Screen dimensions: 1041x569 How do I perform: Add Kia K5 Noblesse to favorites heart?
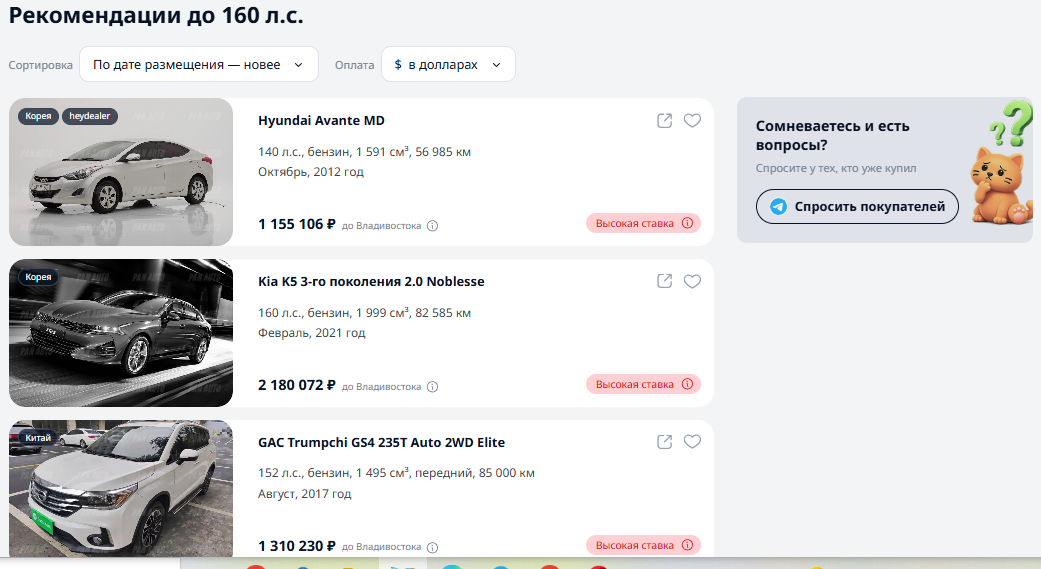692,281
